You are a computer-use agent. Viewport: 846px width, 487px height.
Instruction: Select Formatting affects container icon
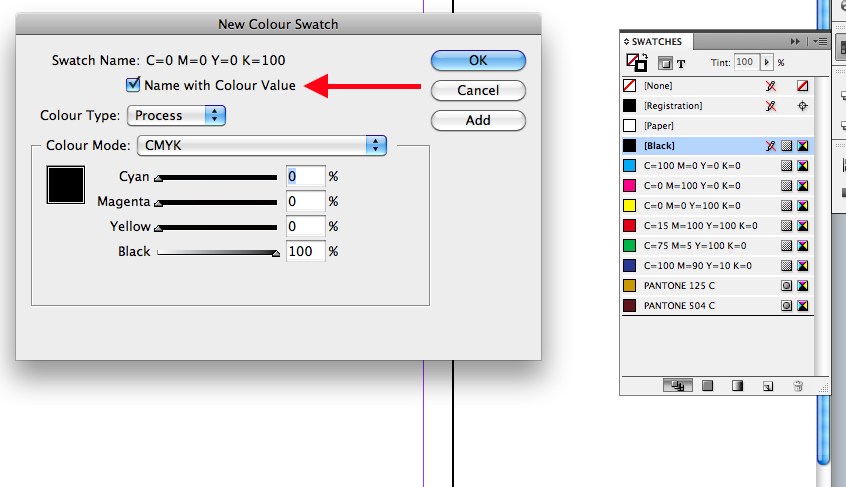[x=665, y=63]
